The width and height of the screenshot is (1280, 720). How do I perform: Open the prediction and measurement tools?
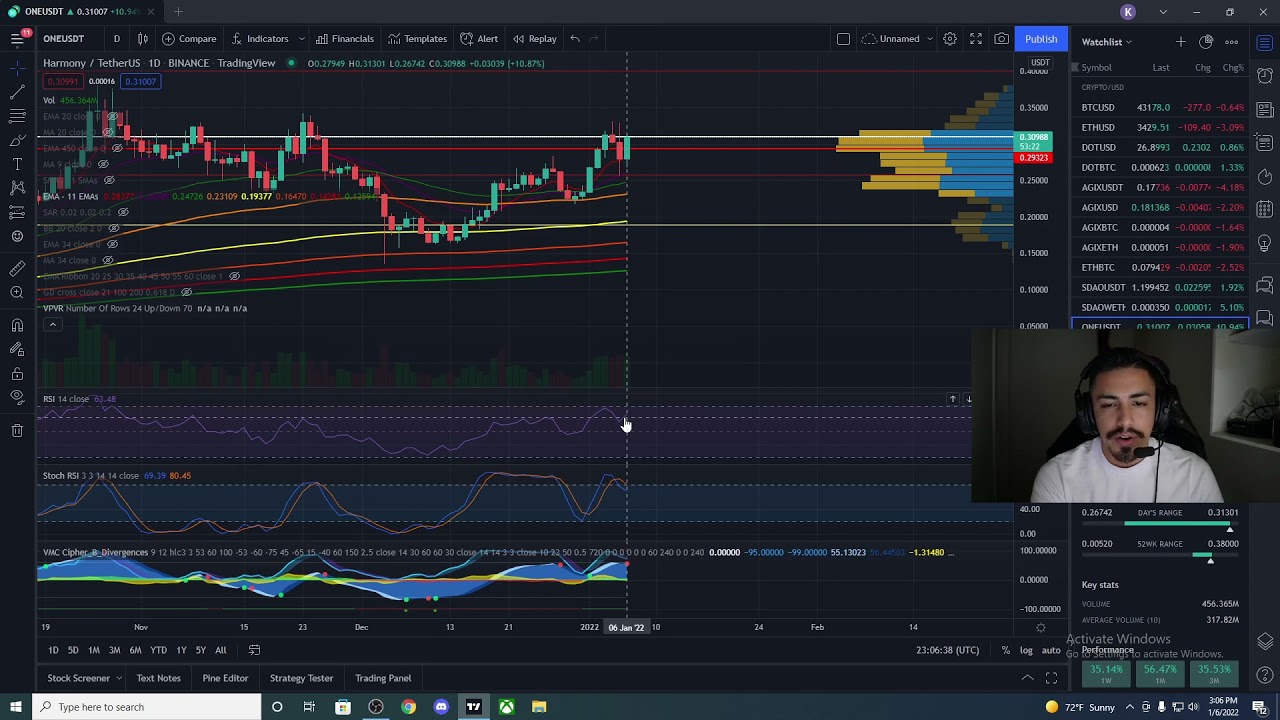pyautogui.click(x=17, y=212)
